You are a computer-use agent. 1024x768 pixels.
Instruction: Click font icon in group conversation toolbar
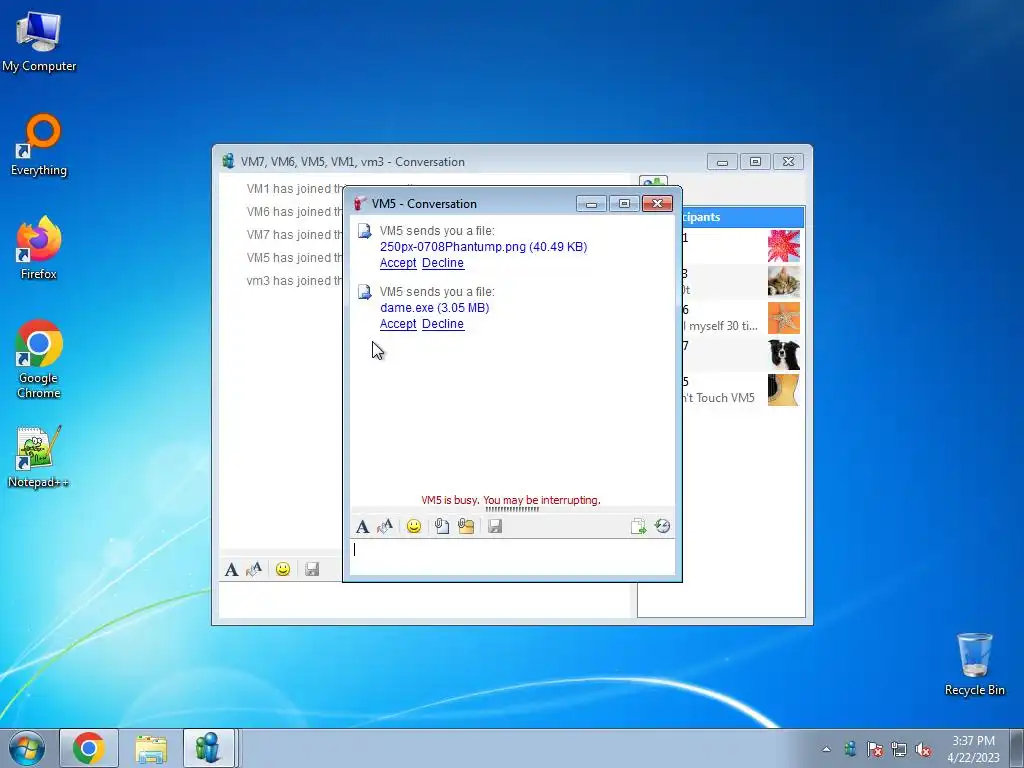click(x=231, y=569)
